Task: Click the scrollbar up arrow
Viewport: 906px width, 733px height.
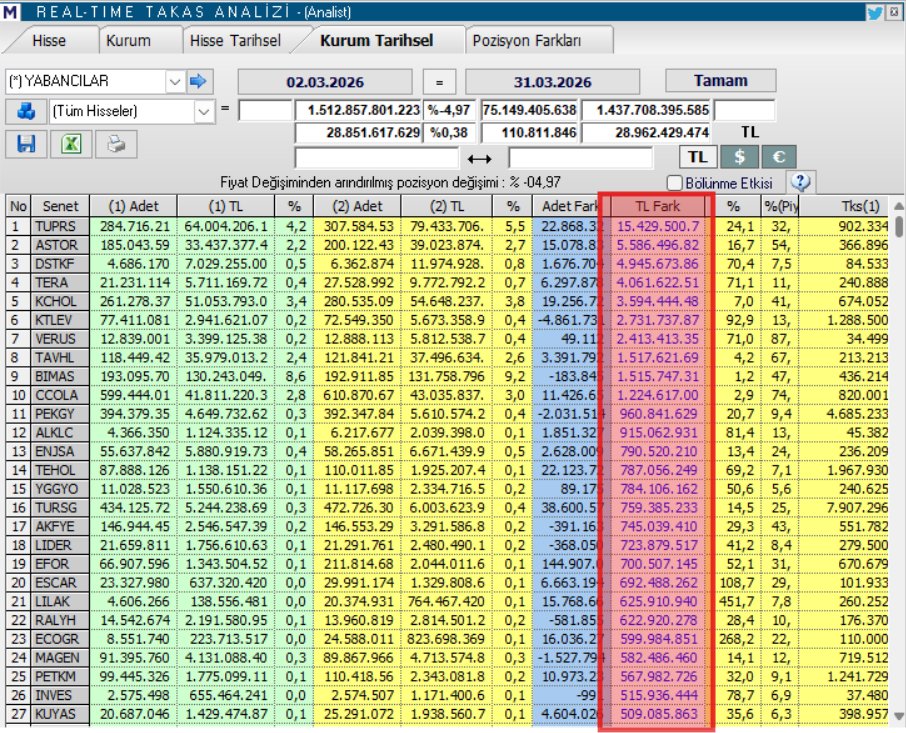Action: (899, 206)
